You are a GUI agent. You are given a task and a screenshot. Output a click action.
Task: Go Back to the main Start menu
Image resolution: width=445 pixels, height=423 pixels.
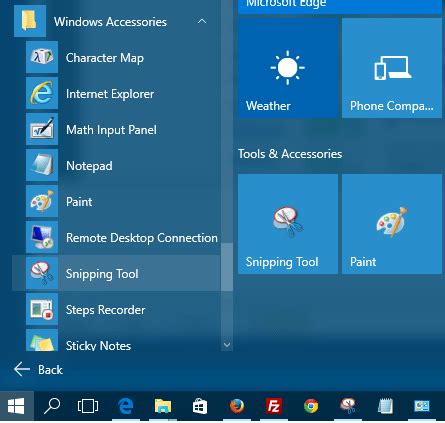pyautogui.click(x=38, y=369)
